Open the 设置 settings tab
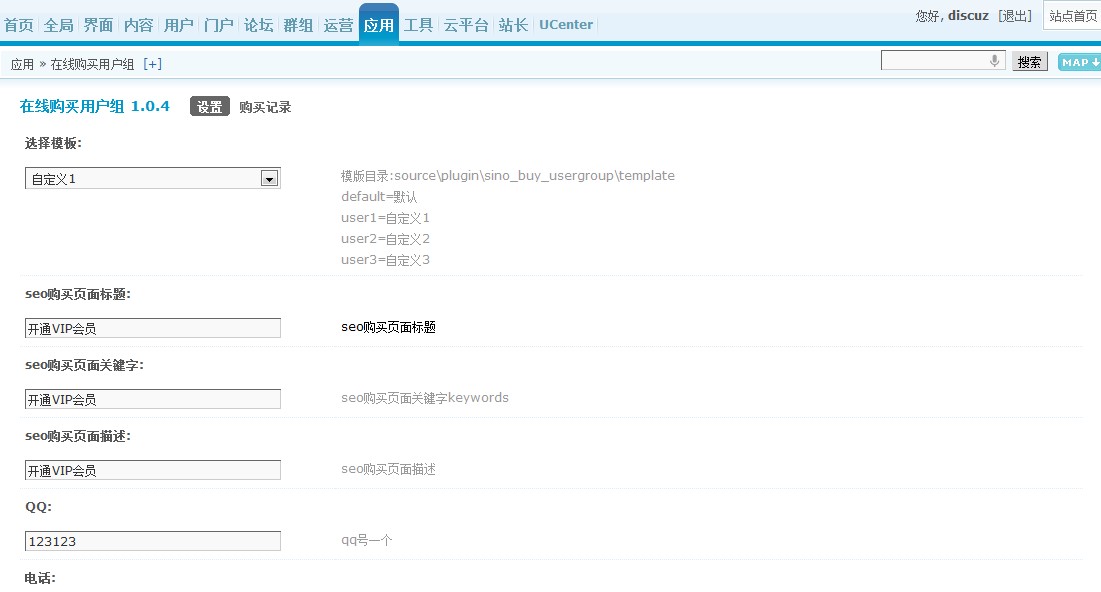The height and width of the screenshot is (592, 1101). 209,105
